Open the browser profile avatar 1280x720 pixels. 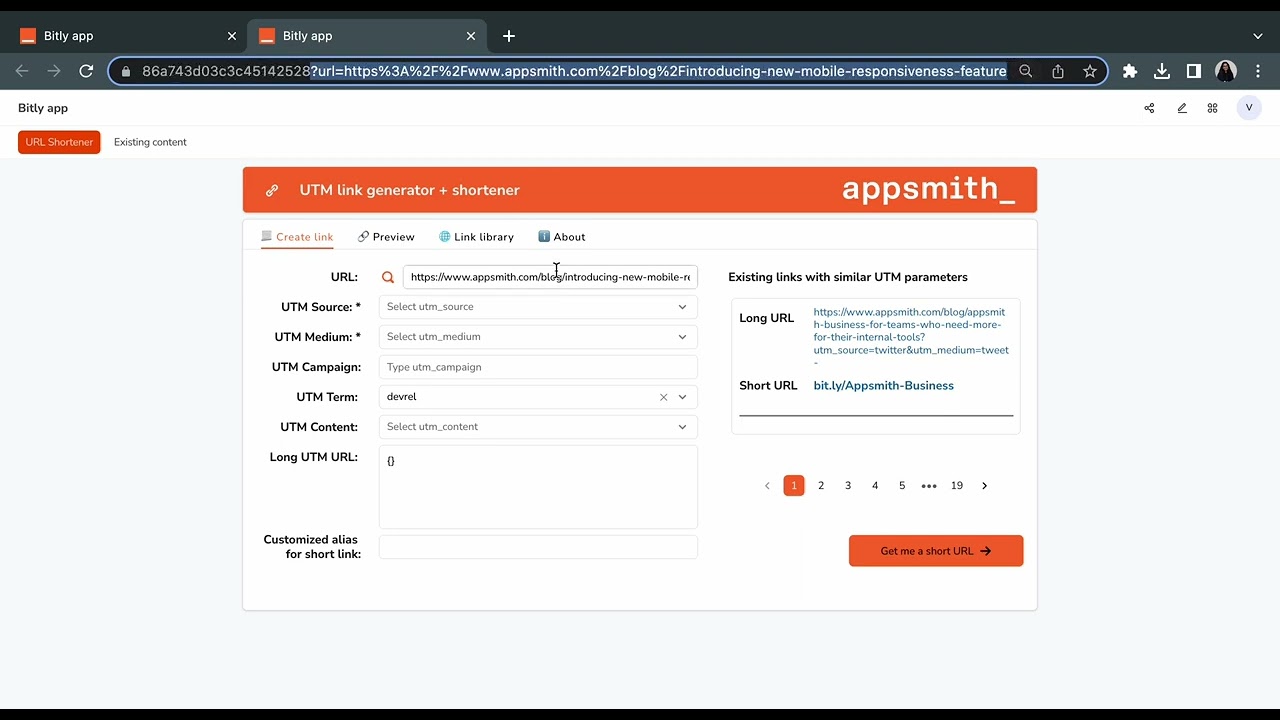coord(1226,71)
